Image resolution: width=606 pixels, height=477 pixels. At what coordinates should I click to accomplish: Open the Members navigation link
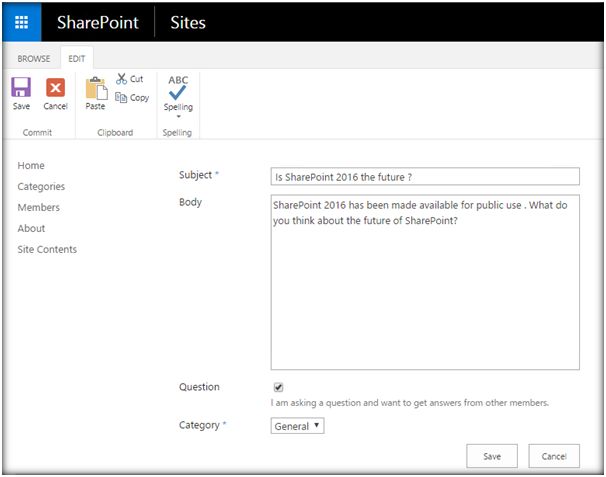coord(38,208)
